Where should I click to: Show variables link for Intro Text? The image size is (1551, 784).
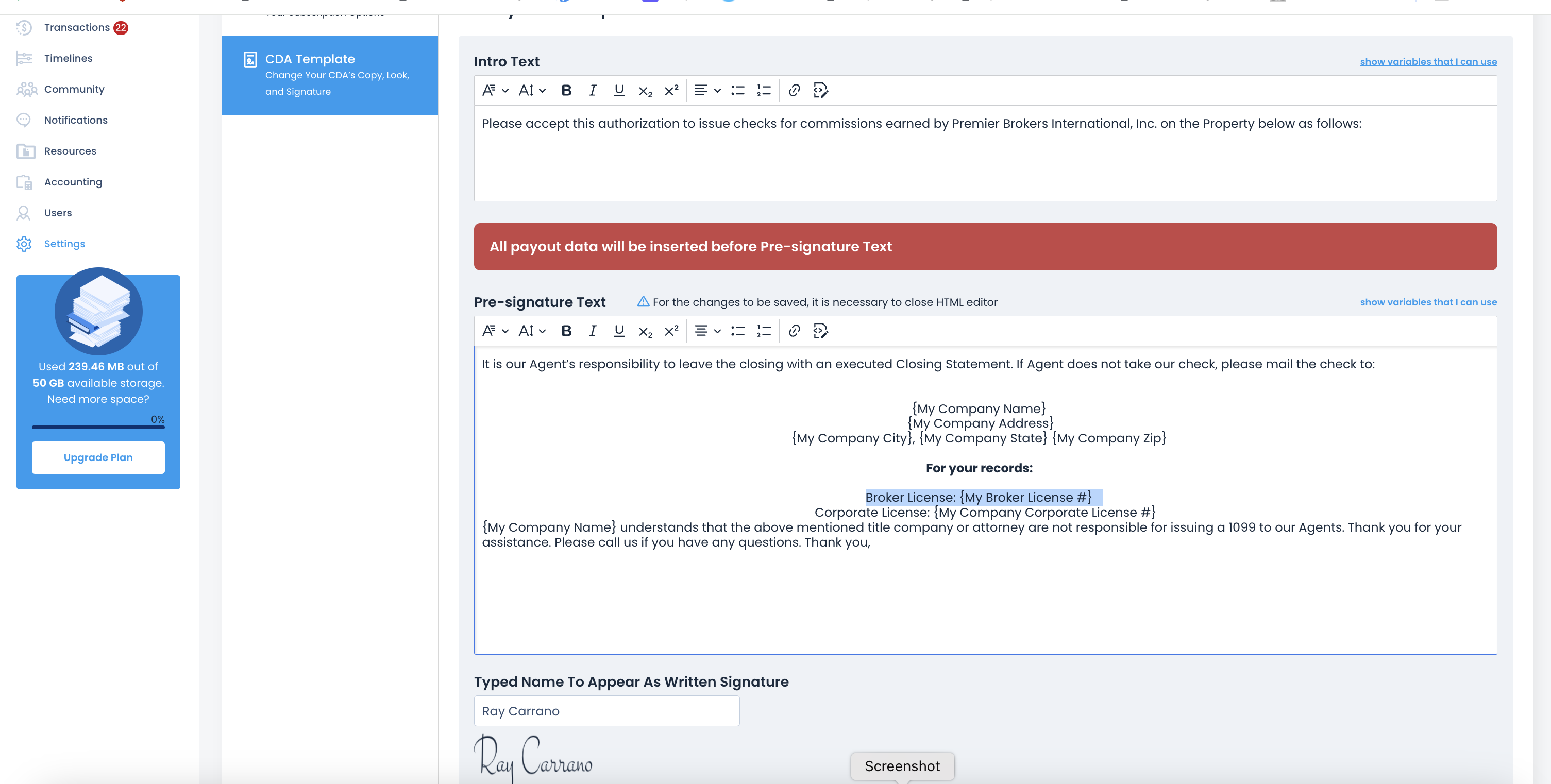point(1428,61)
